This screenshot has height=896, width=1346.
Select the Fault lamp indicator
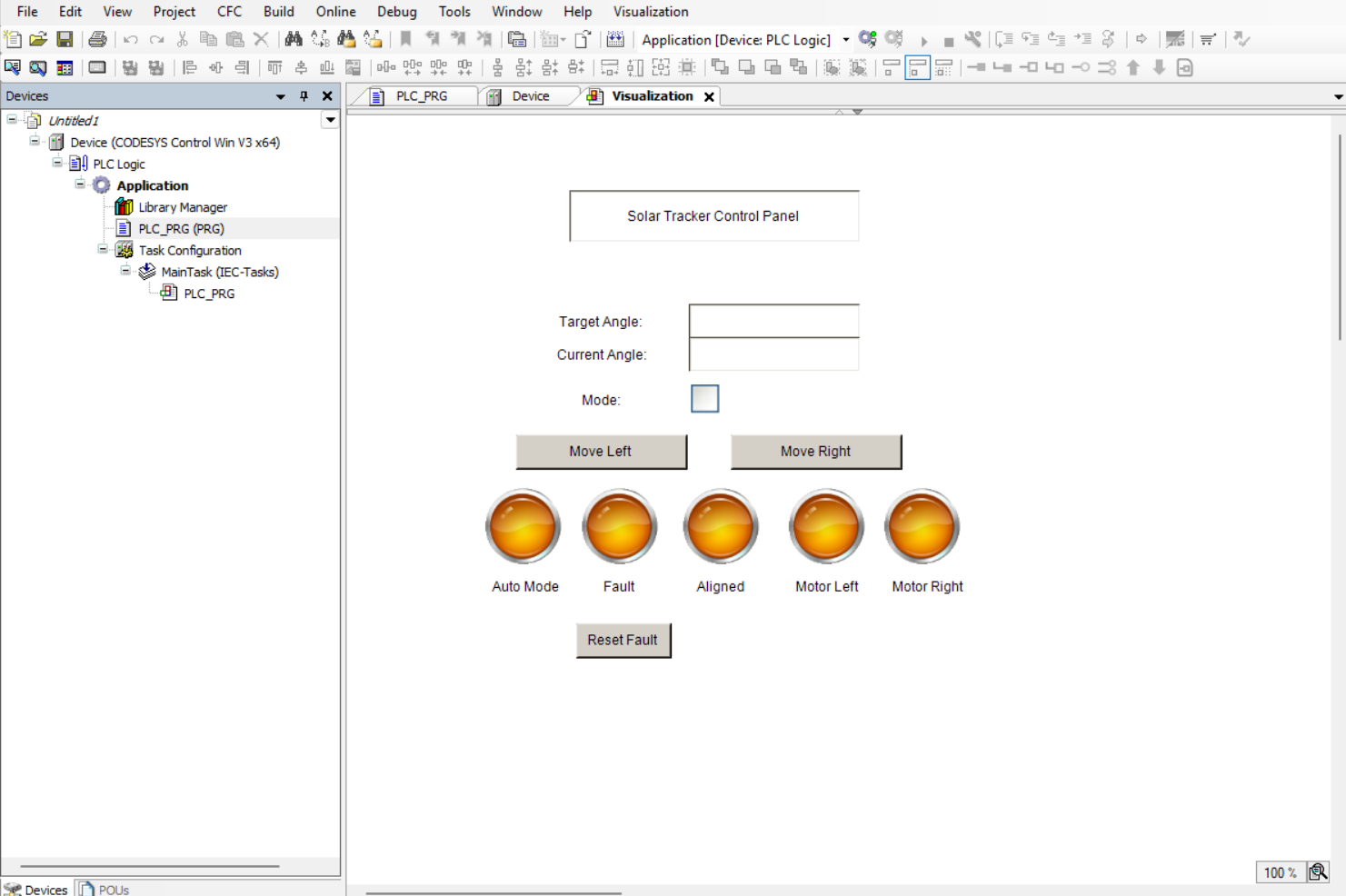click(x=619, y=527)
